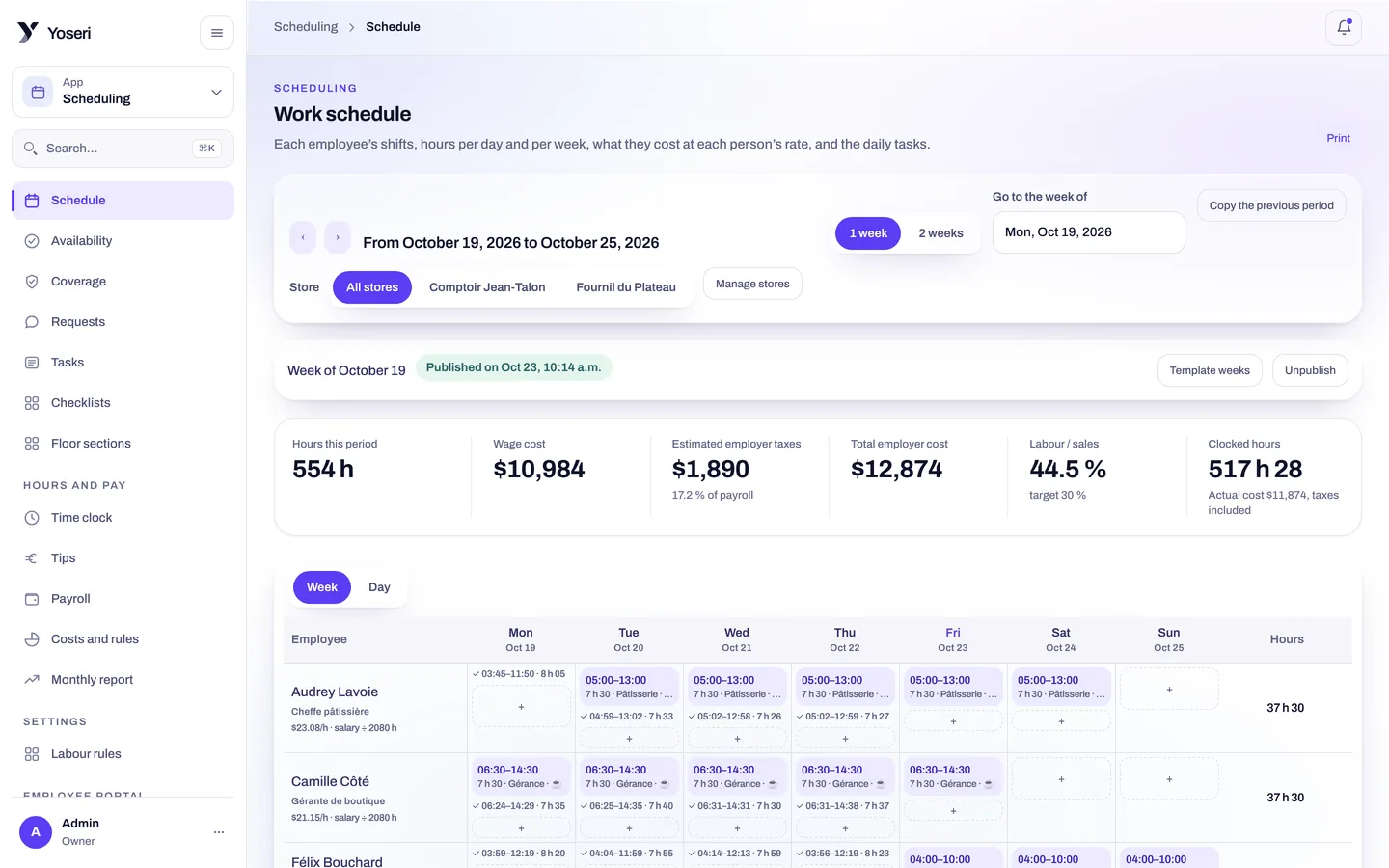
Task: Open the Coverage page
Action: 123,282
